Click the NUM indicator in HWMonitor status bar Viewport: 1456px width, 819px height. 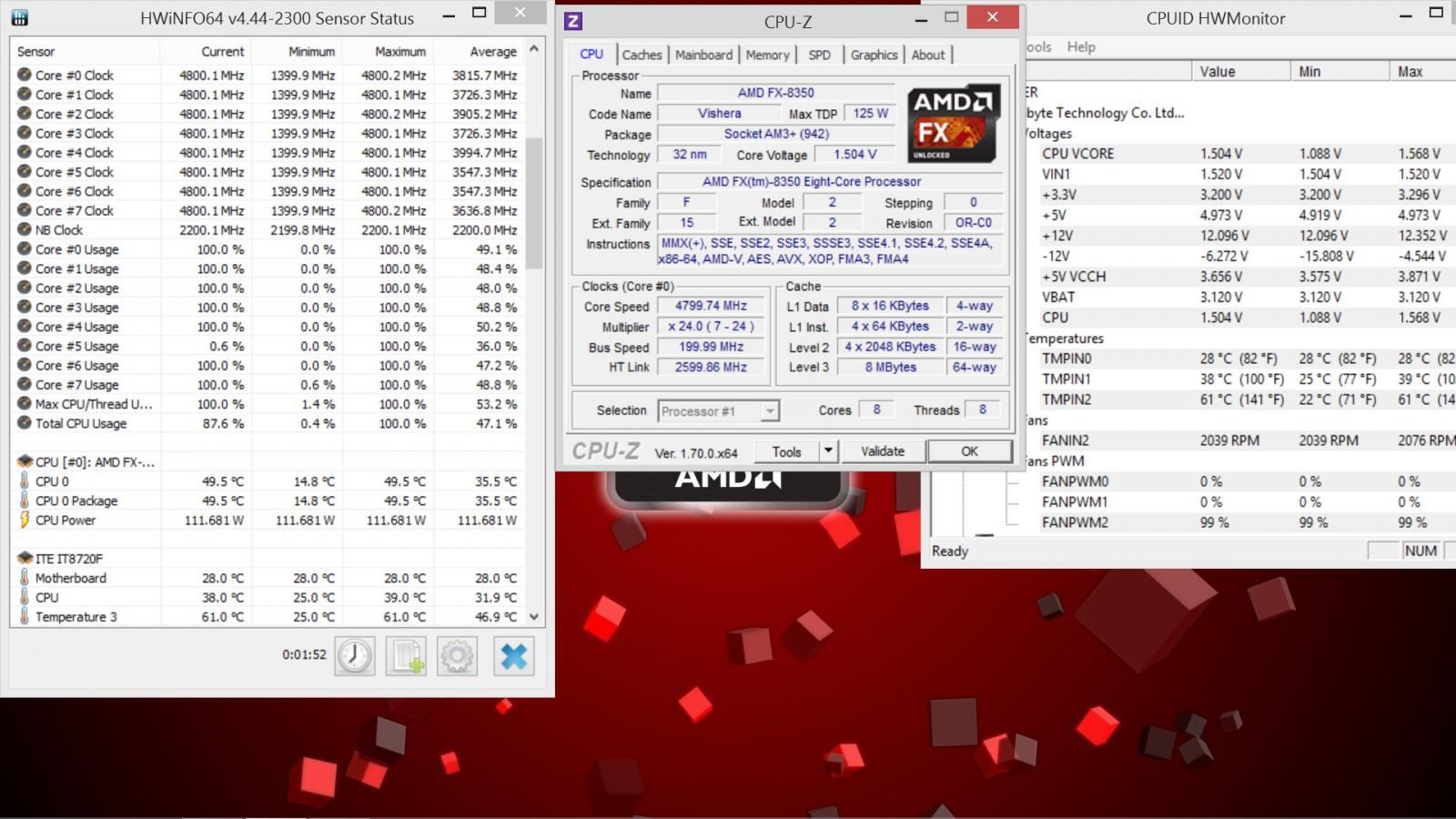pyautogui.click(x=1421, y=551)
